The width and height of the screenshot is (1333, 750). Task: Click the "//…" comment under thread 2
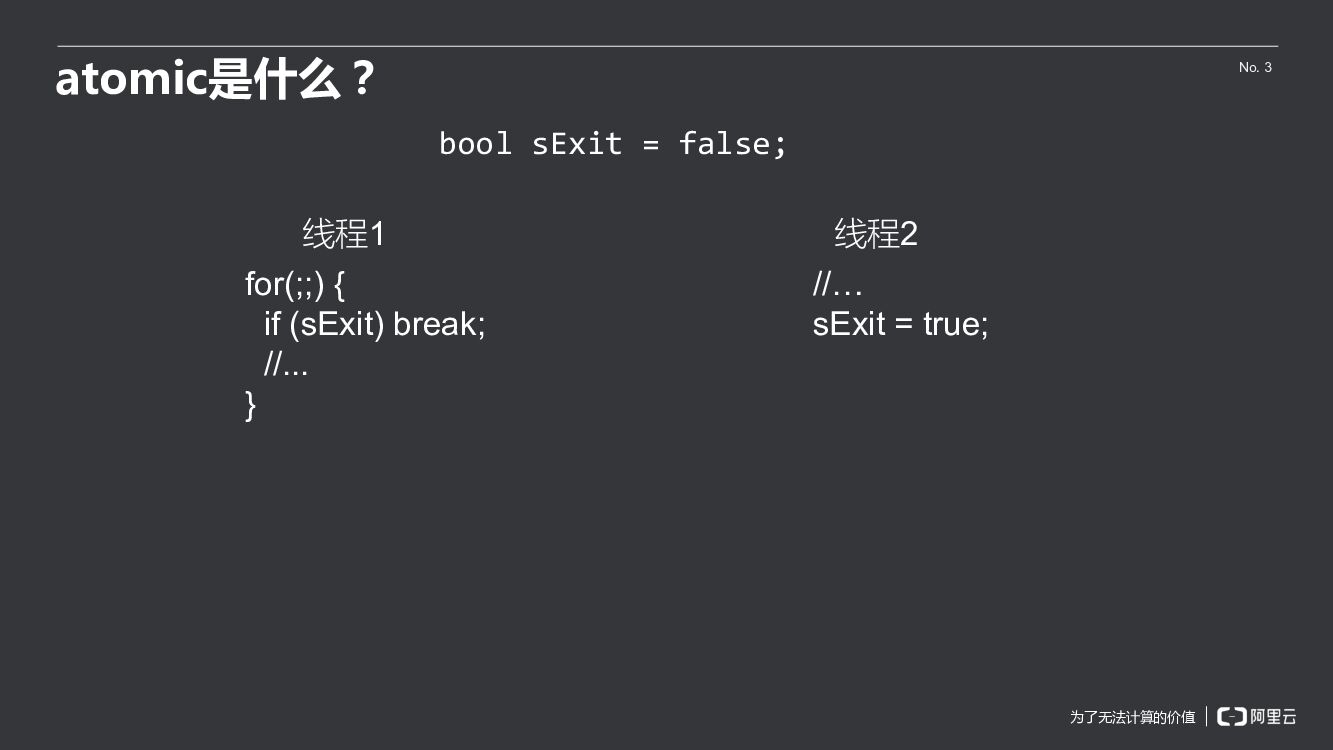(x=837, y=285)
